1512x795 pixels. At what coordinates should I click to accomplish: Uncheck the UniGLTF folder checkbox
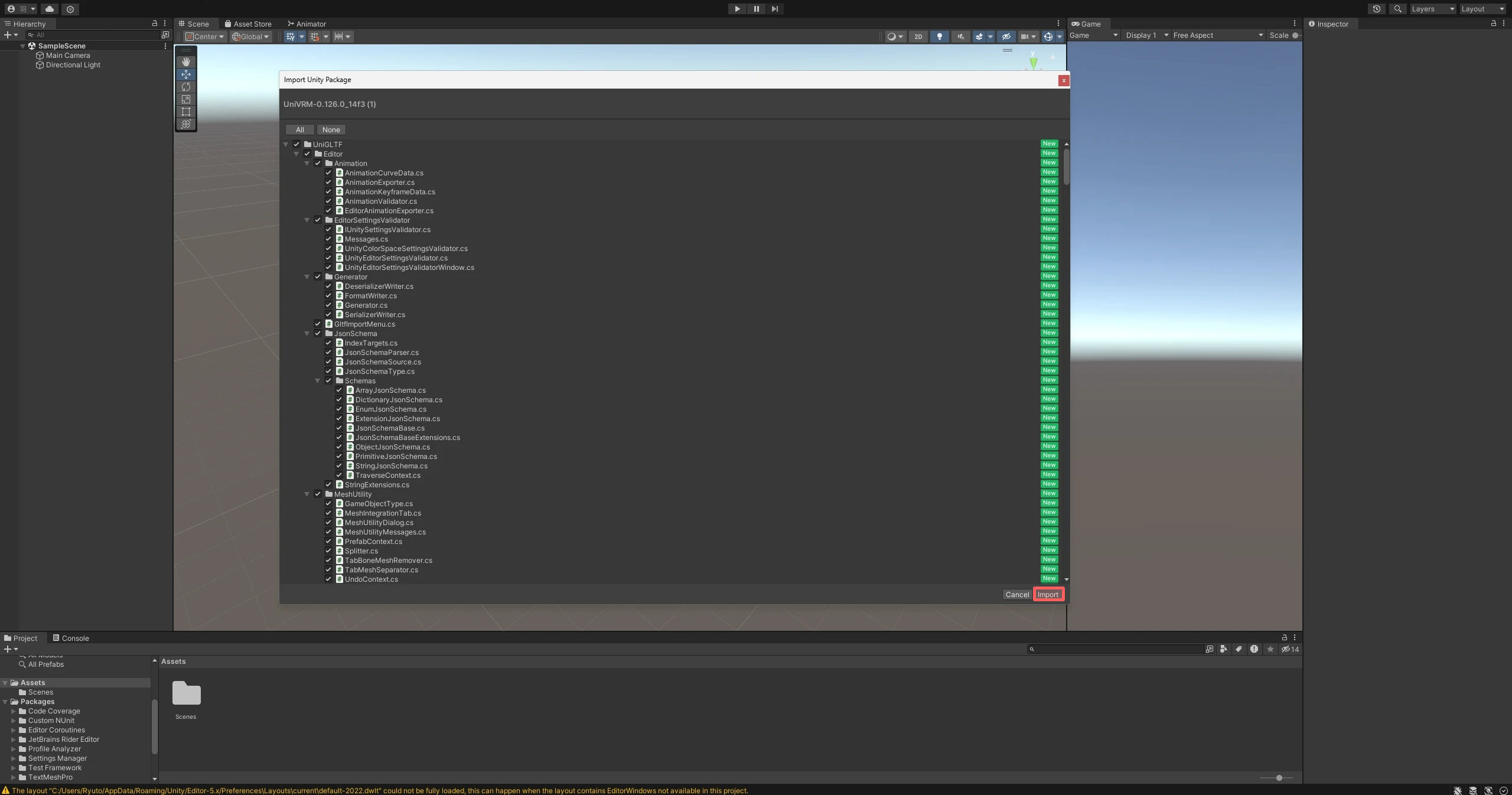[x=296, y=144]
